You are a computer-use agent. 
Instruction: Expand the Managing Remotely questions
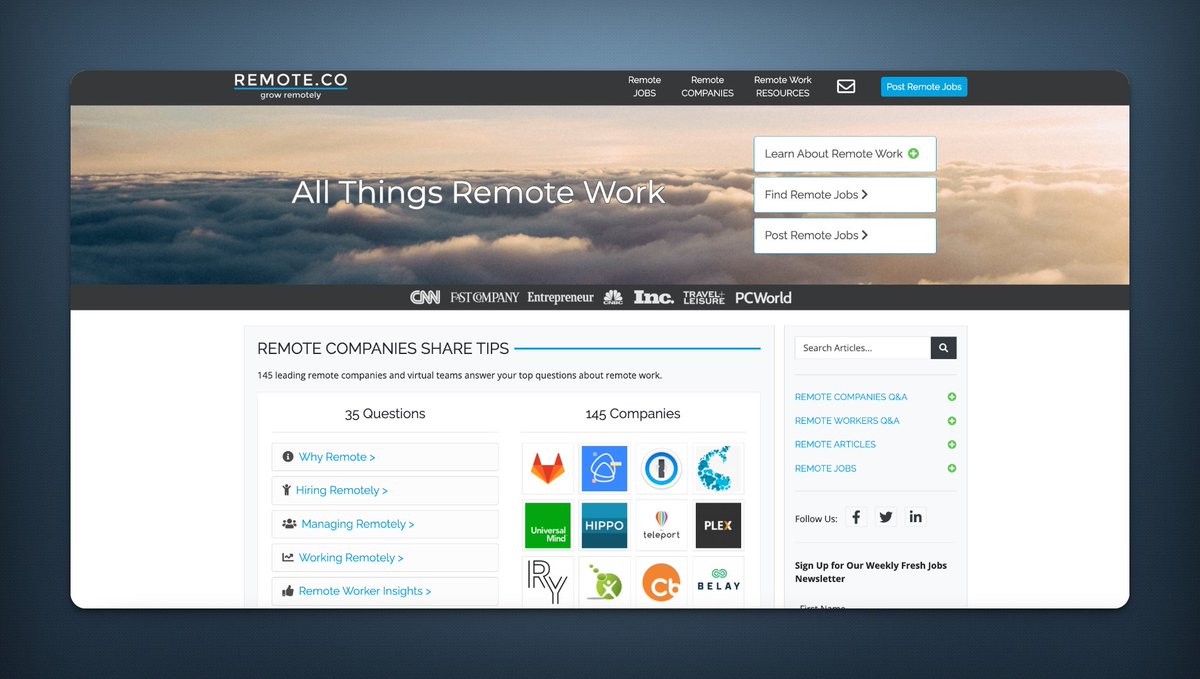point(385,524)
